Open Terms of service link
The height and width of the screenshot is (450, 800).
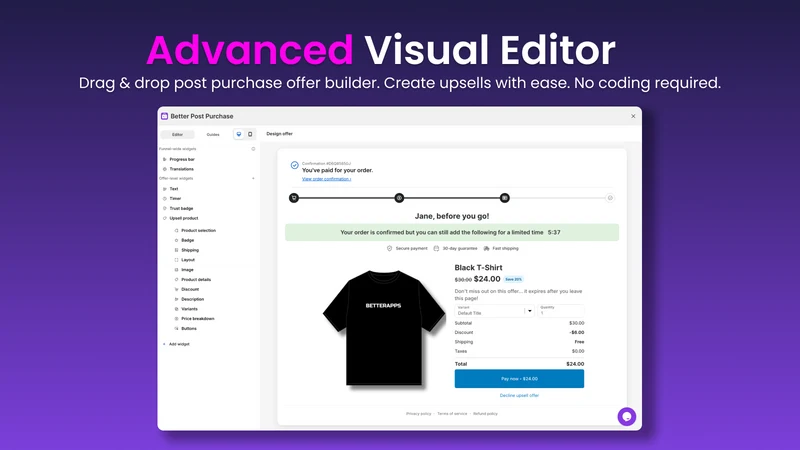[x=452, y=414]
